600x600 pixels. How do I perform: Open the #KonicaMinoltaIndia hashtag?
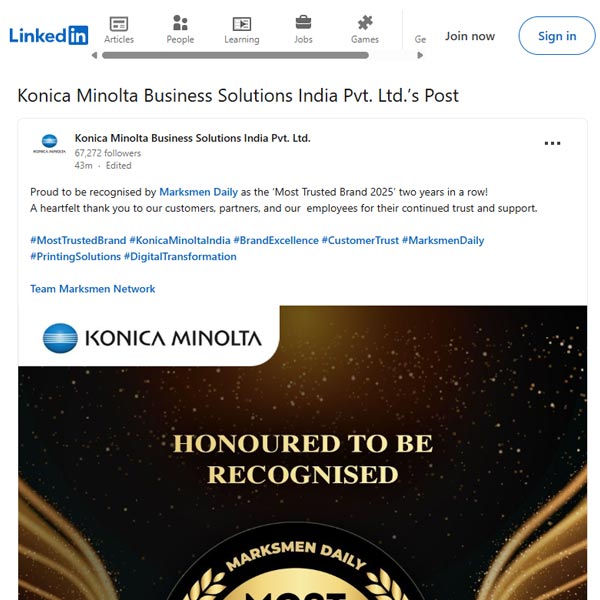click(x=180, y=240)
